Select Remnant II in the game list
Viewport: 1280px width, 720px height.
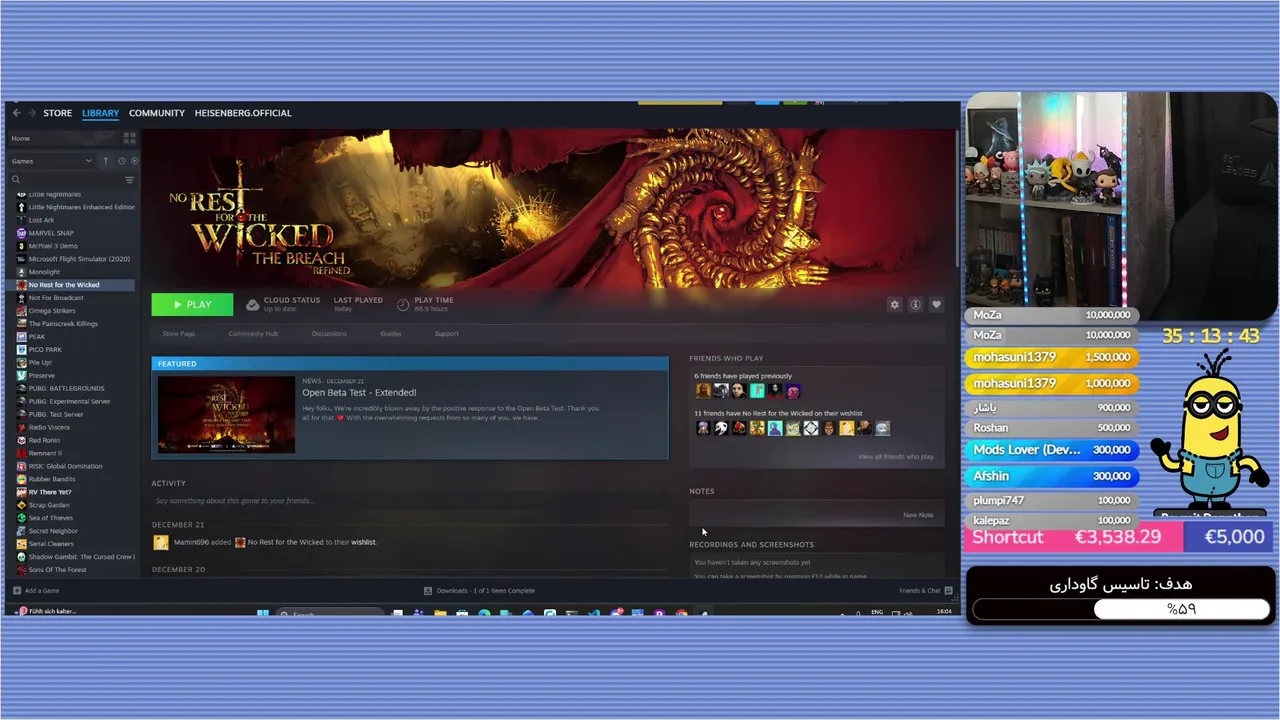click(x=45, y=453)
